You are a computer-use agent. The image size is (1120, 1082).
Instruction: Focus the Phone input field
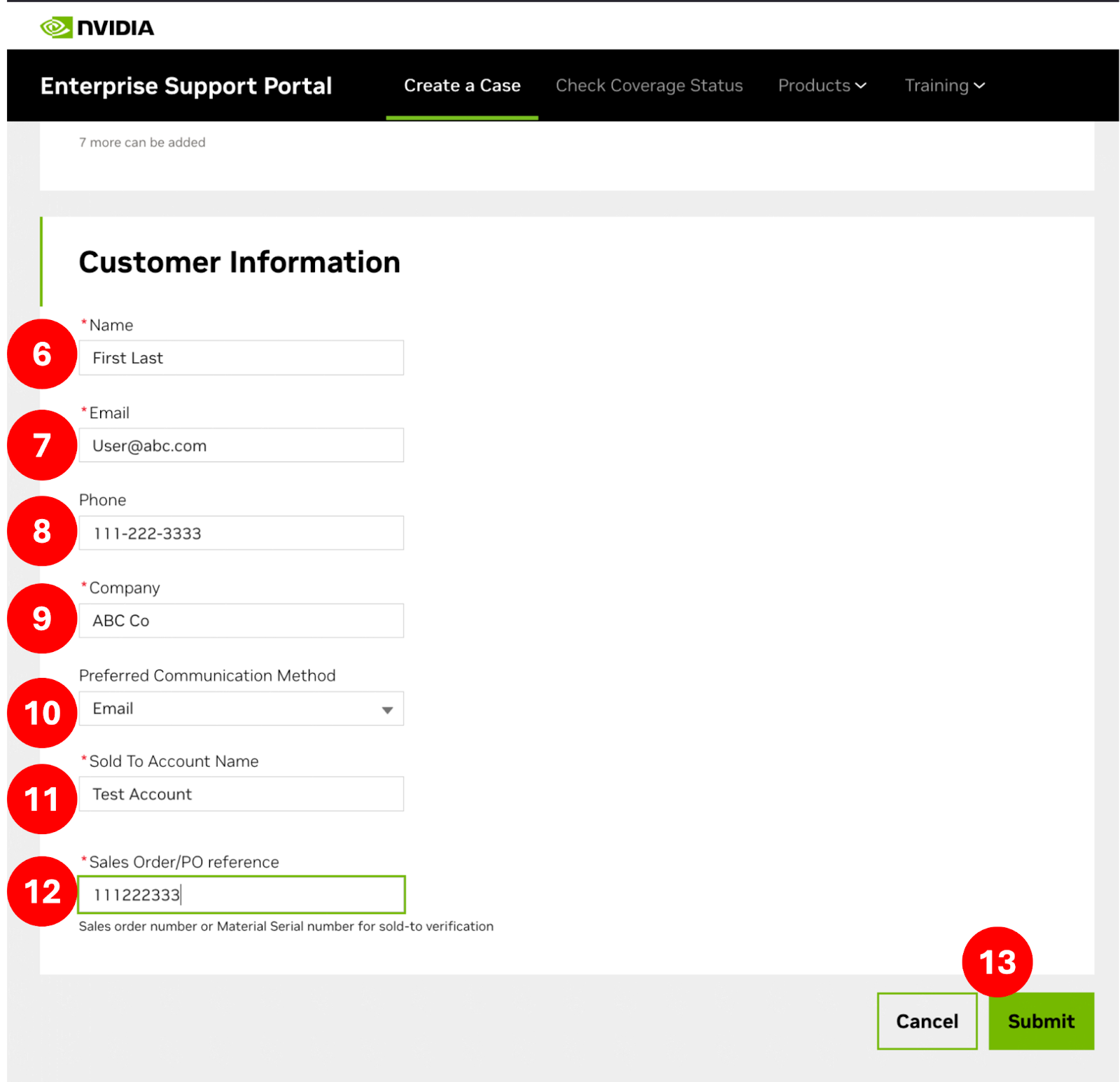[x=241, y=533]
